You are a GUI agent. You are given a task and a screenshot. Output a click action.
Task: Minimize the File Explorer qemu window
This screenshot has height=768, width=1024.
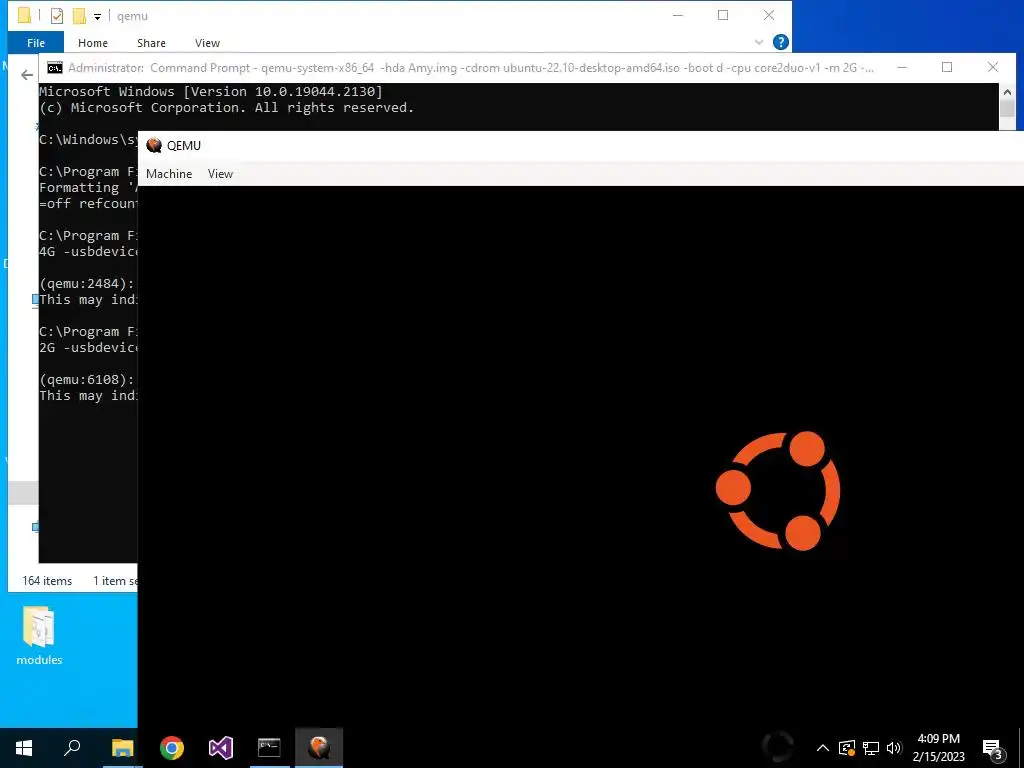(x=678, y=15)
